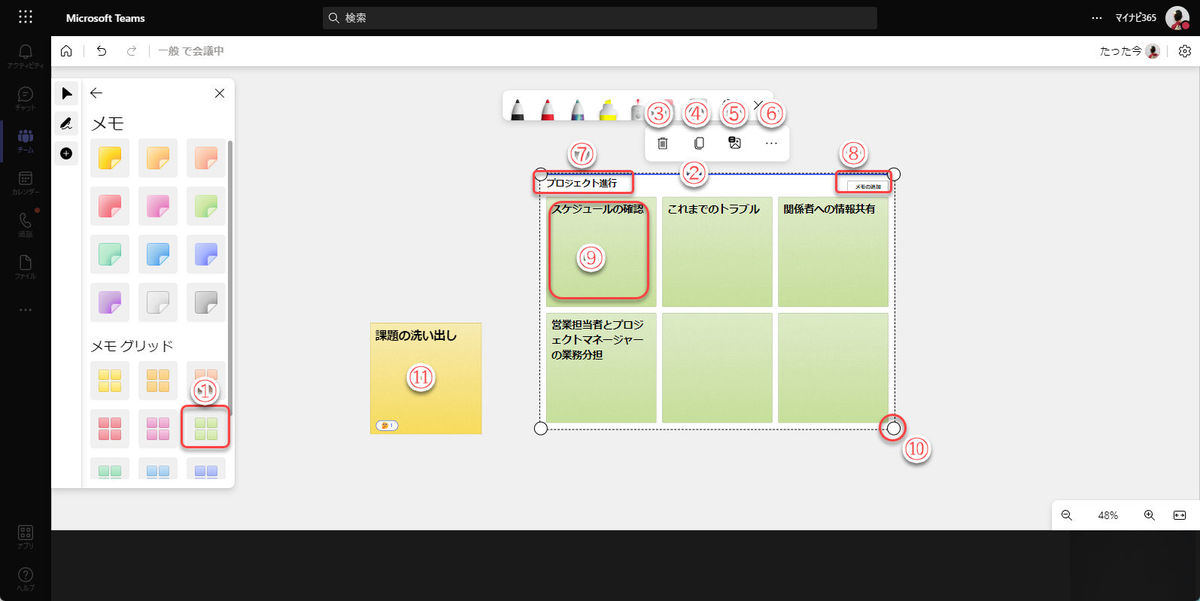Screen dimensions: 1200x601
Task: Open more options for note grid
Action: coord(771,144)
